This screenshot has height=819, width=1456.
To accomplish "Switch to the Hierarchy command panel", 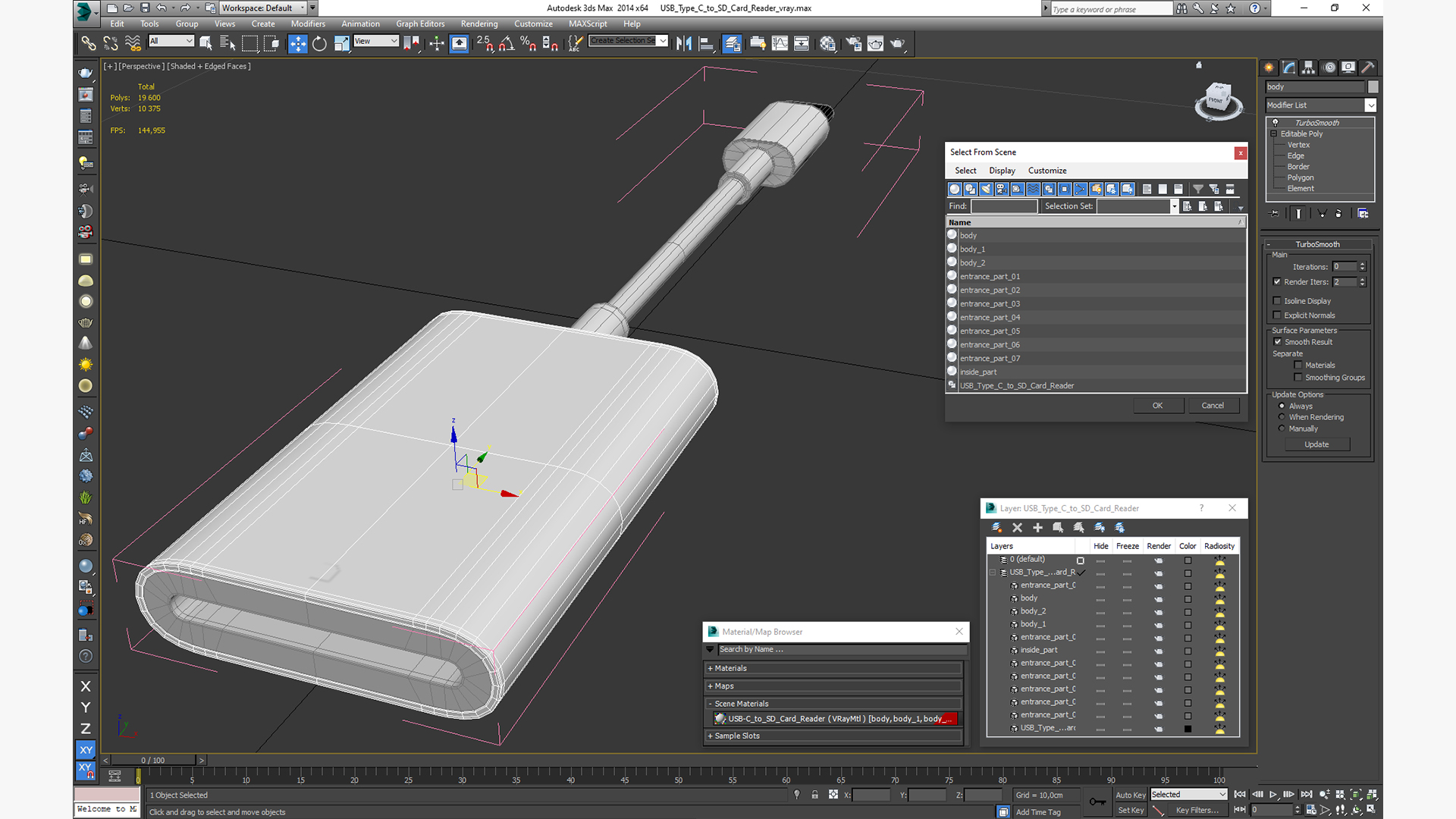I will [1309, 67].
